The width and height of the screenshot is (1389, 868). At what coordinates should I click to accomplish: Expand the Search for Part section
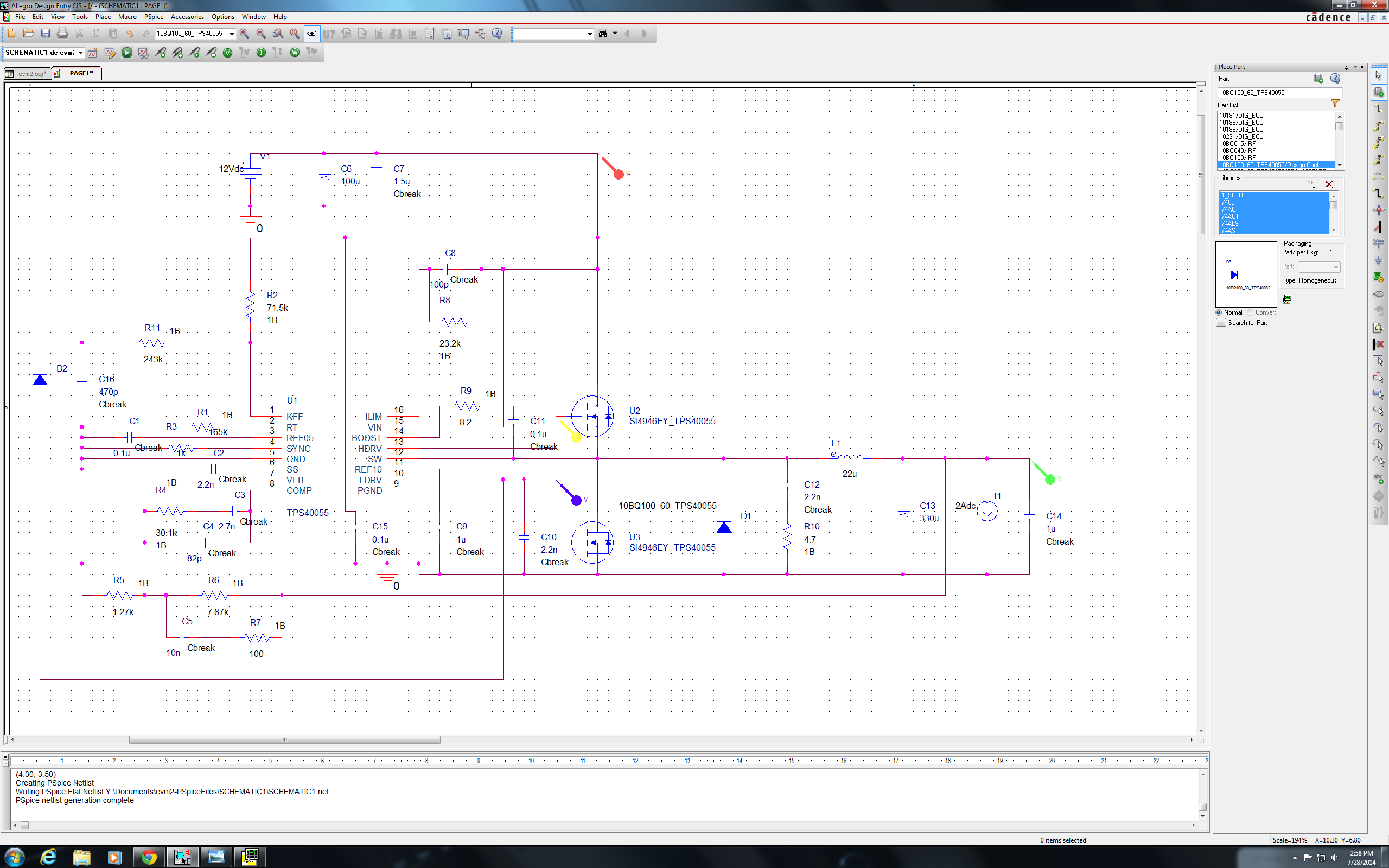point(1220,322)
